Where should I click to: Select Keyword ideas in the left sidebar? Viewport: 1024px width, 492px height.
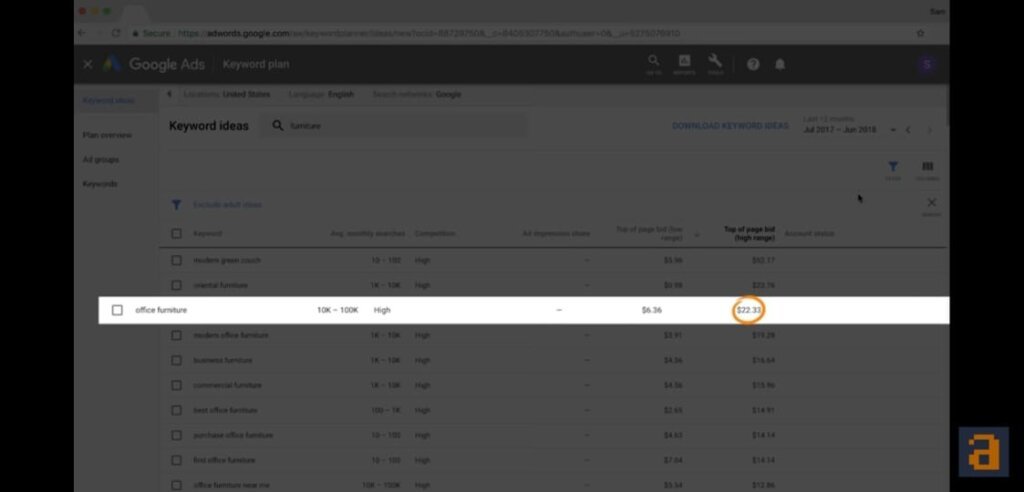click(x=108, y=101)
